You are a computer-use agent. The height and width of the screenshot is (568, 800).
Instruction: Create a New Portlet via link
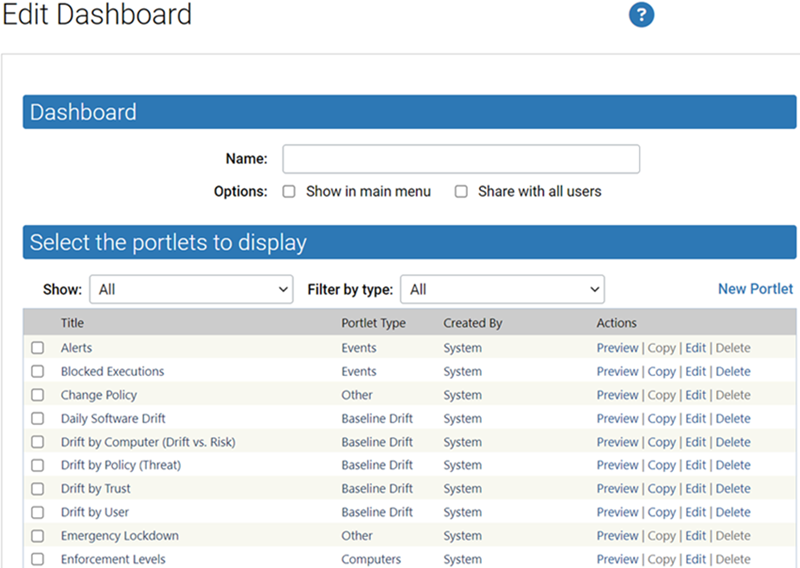tap(756, 289)
